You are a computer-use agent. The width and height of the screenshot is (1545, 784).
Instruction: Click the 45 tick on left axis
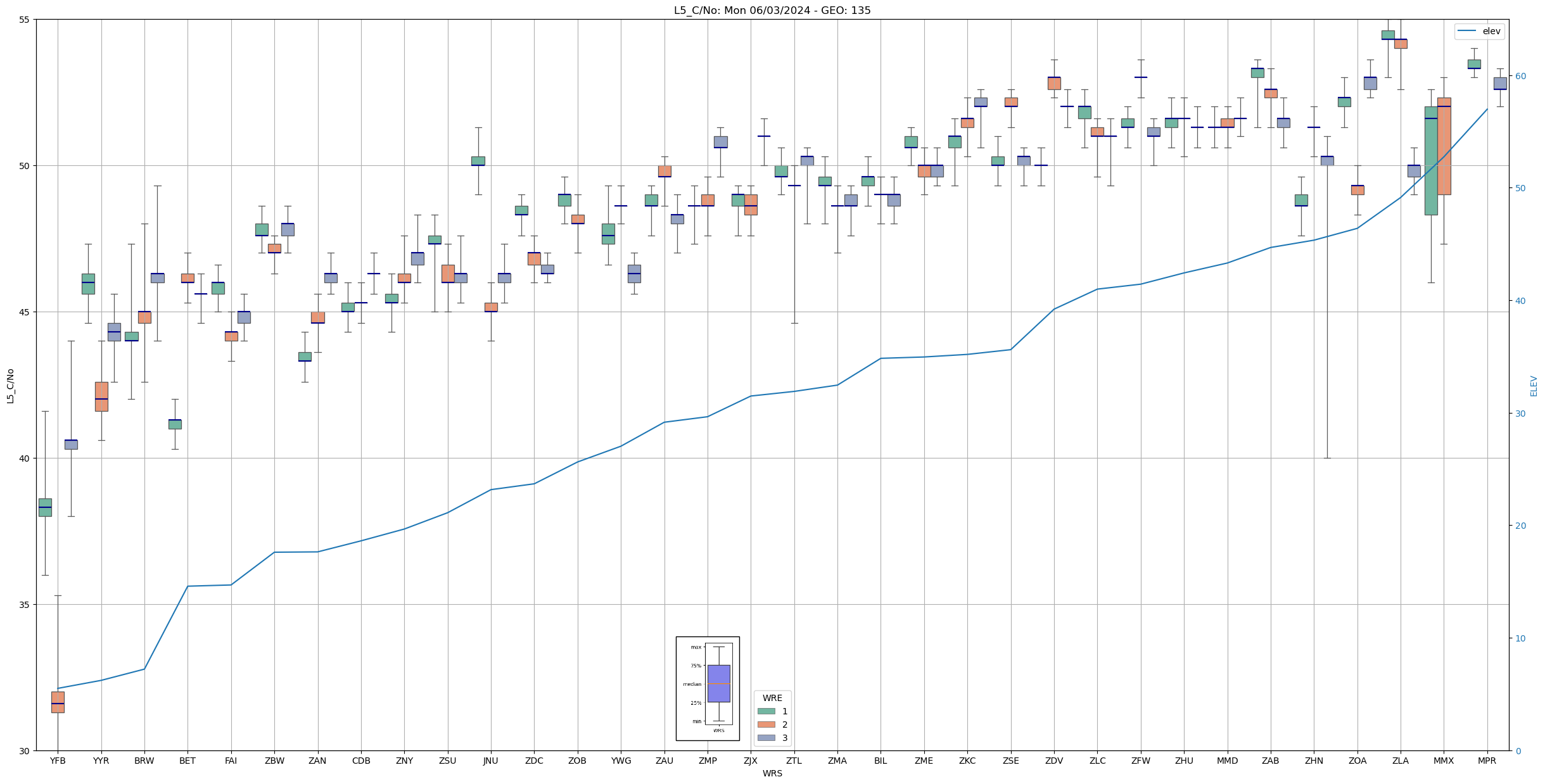coord(25,312)
